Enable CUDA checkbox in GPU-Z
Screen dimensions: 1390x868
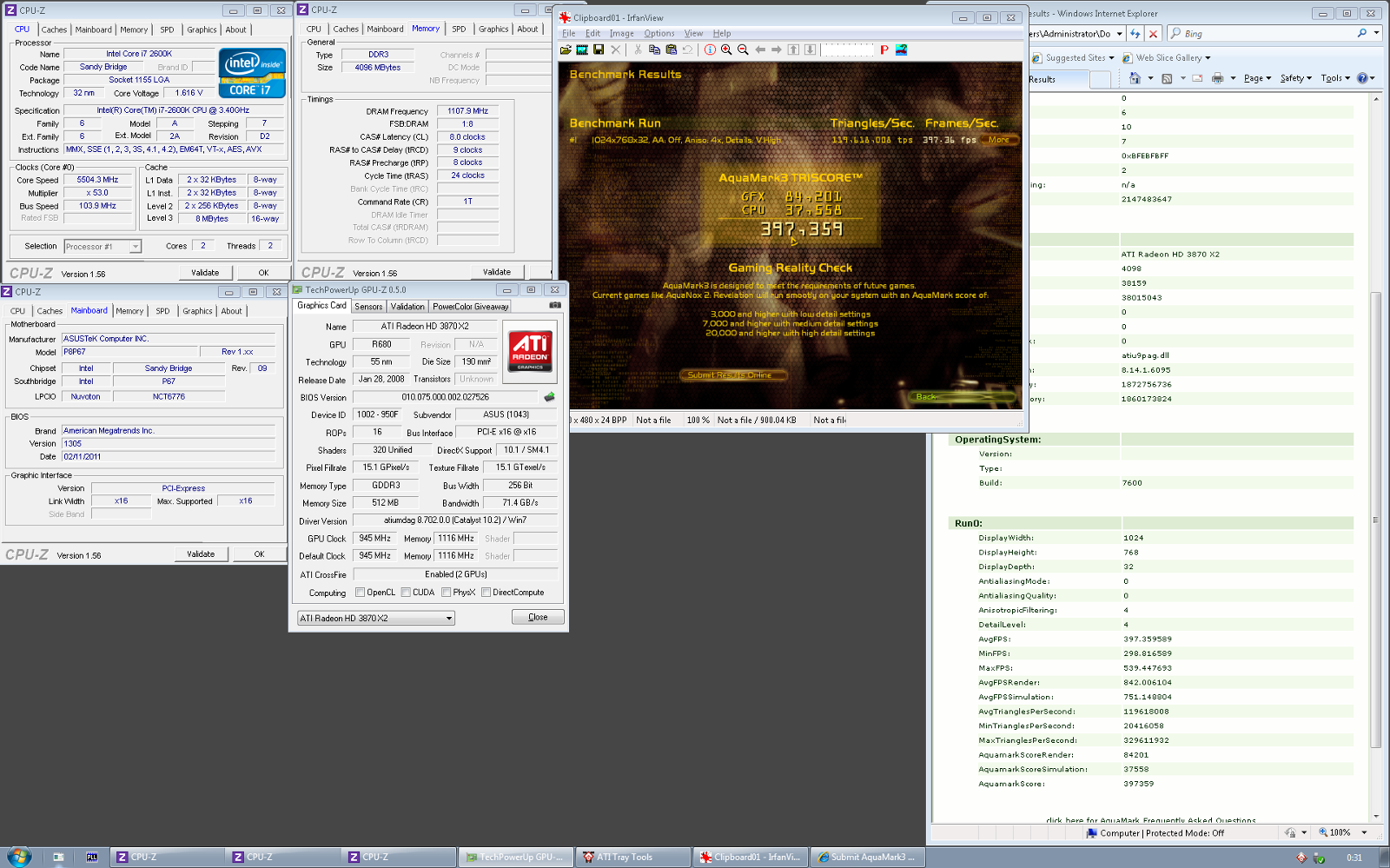(x=406, y=593)
